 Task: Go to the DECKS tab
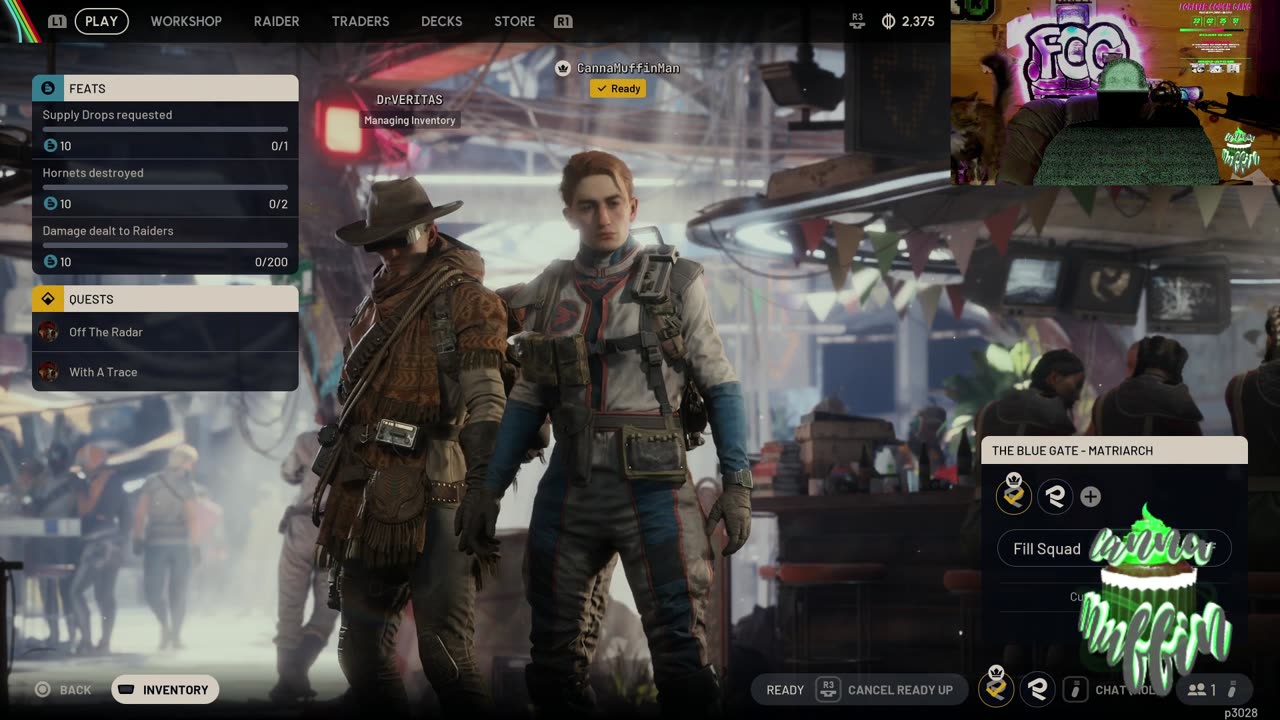[x=441, y=21]
